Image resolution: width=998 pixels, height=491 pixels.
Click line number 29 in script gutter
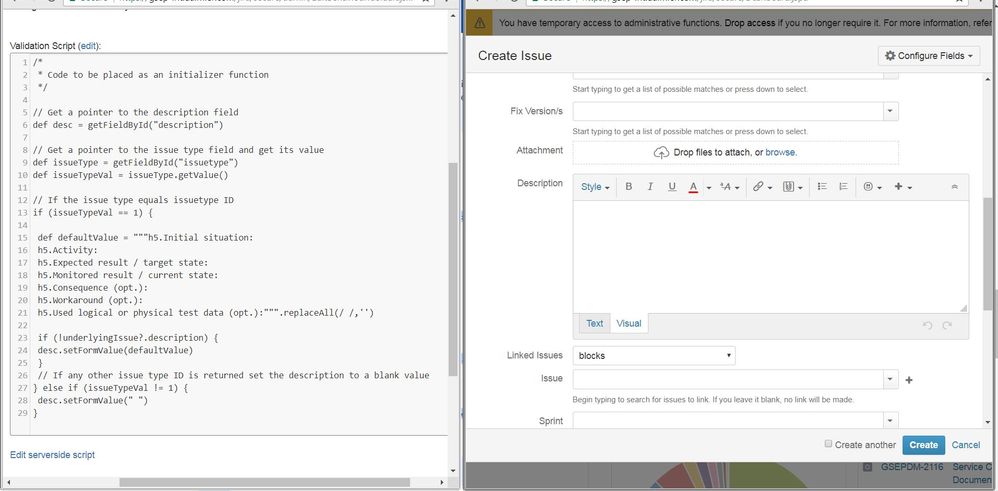pos(23,413)
